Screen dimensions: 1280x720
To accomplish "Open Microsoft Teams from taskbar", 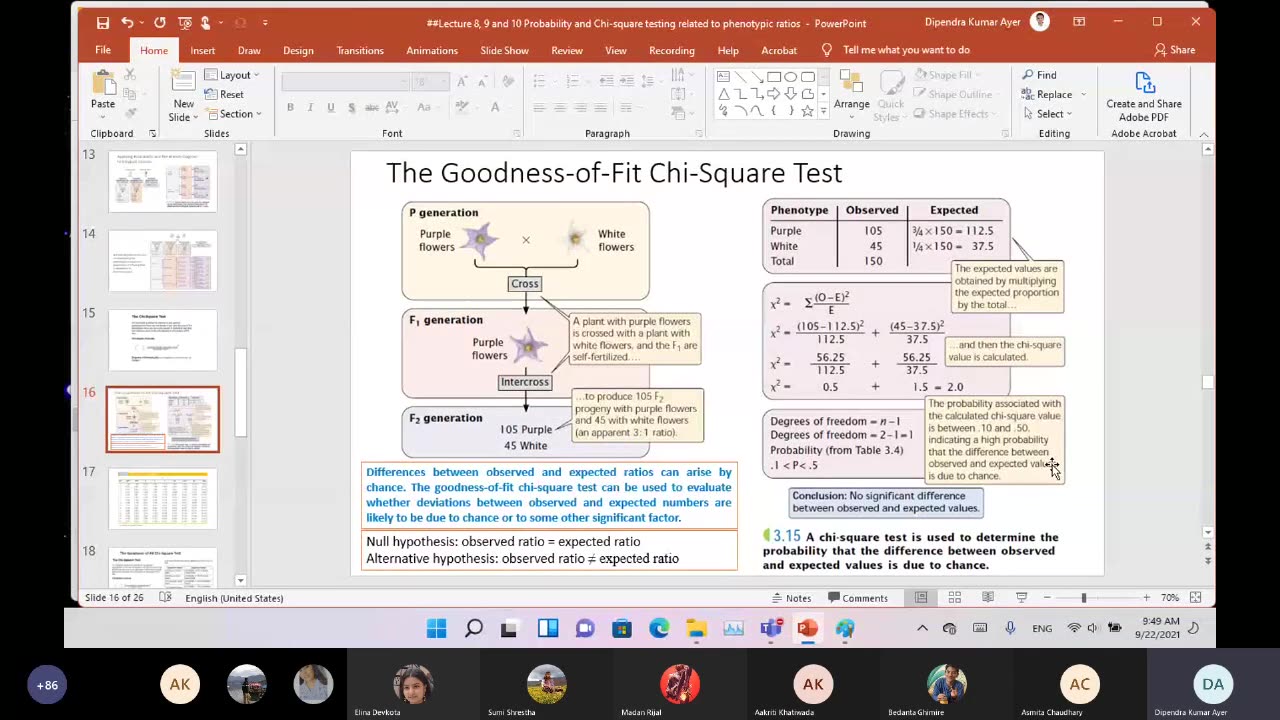I will pyautogui.click(x=770, y=628).
